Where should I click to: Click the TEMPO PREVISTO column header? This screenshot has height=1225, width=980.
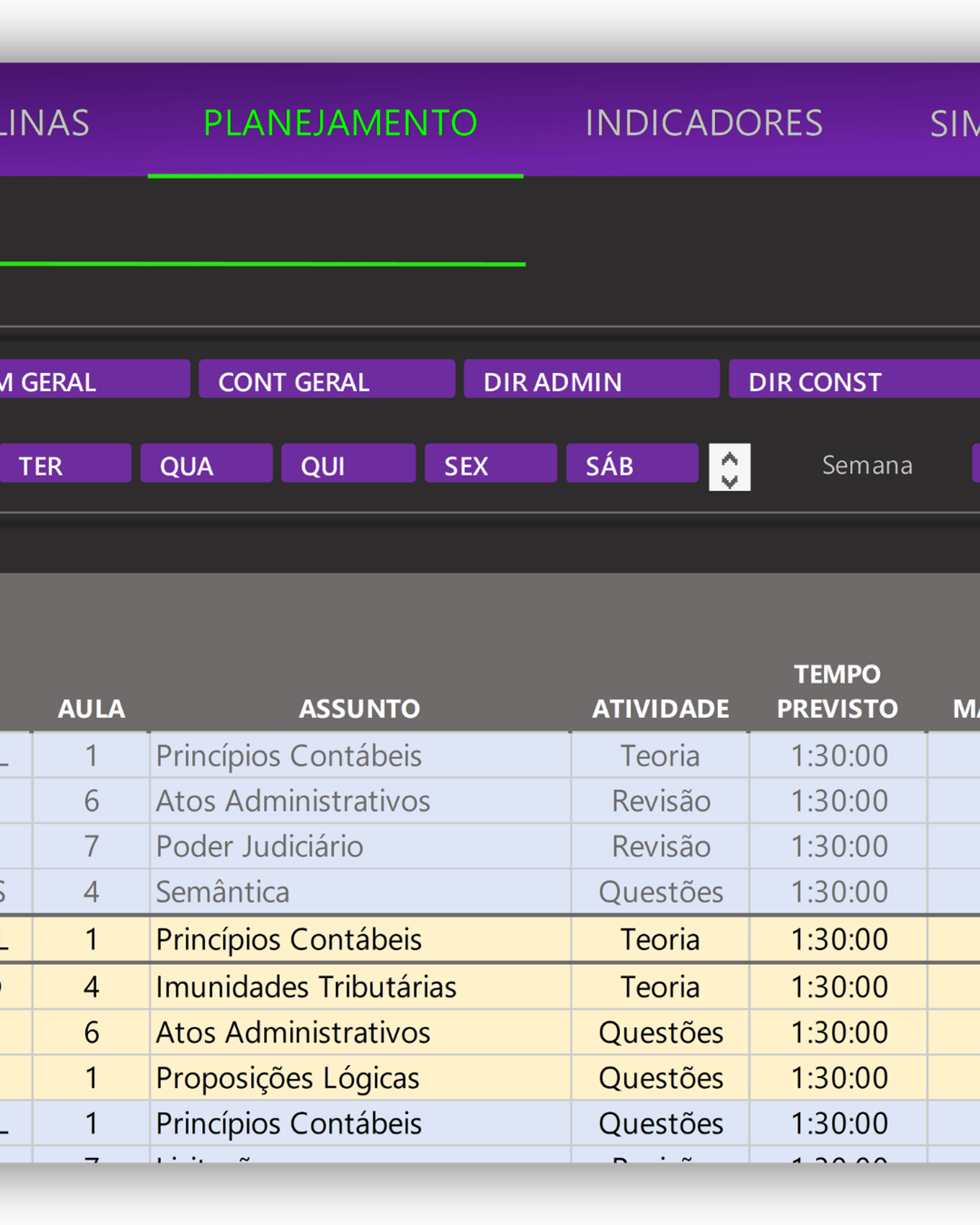coord(837,692)
